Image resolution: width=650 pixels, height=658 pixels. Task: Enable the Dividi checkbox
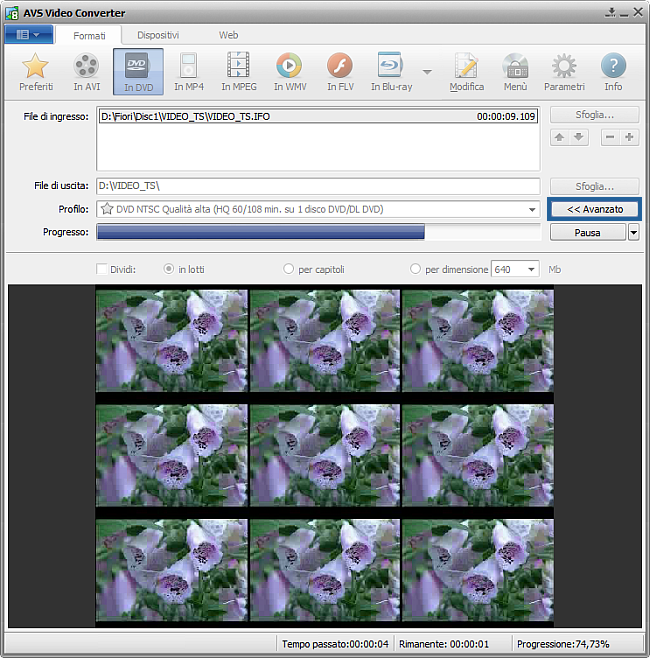(102, 269)
